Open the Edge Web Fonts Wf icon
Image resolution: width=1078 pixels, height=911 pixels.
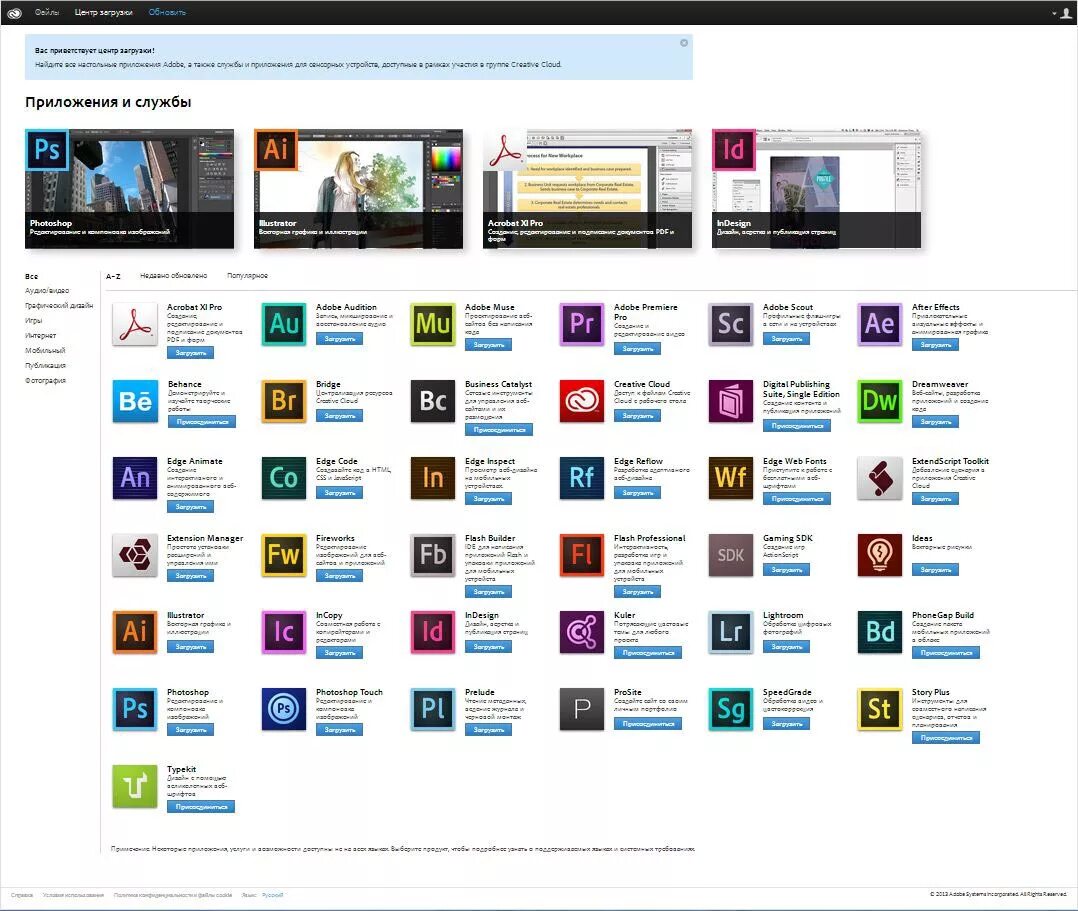[x=731, y=478]
